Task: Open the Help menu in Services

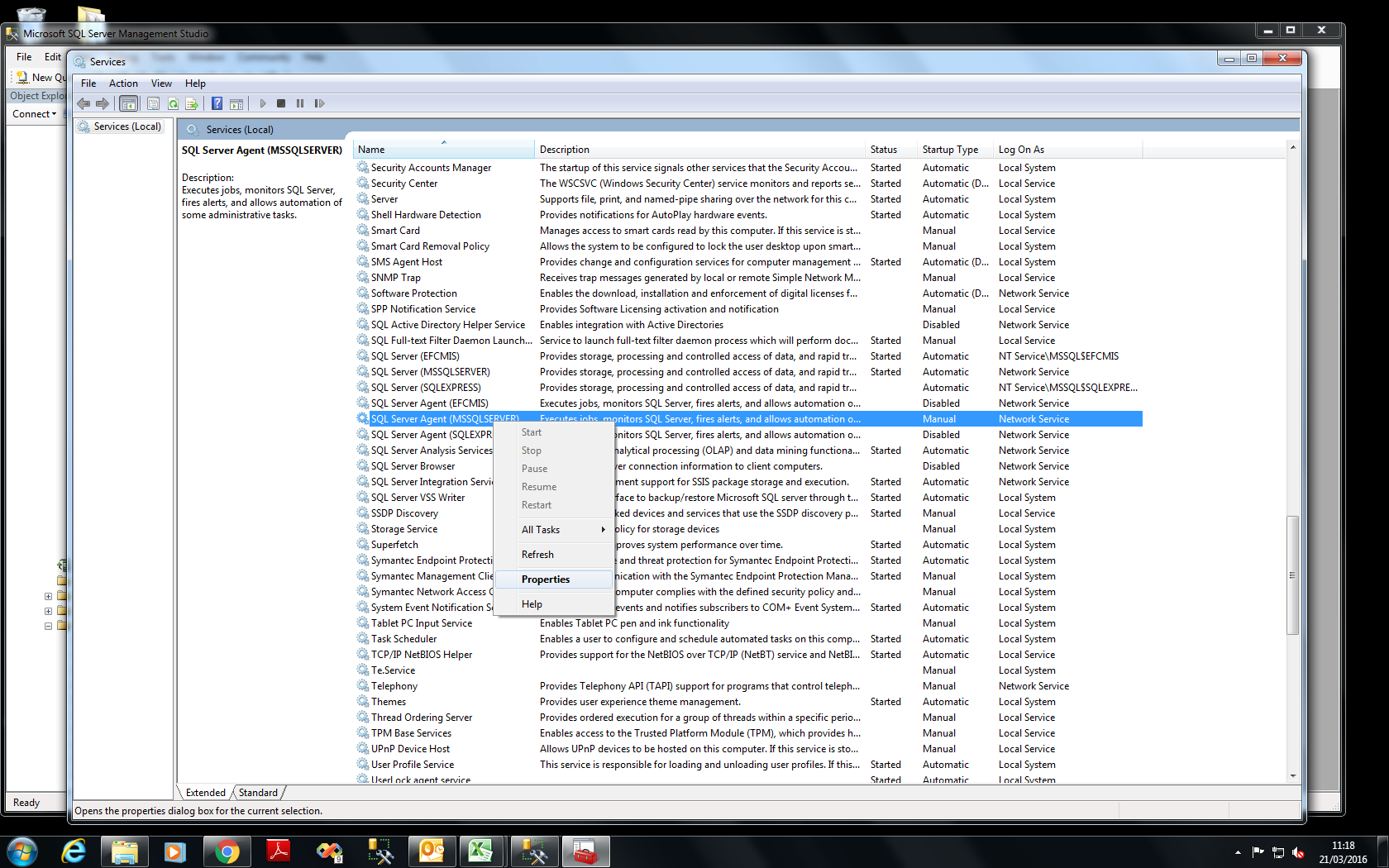Action: click(x=195, y=83)
